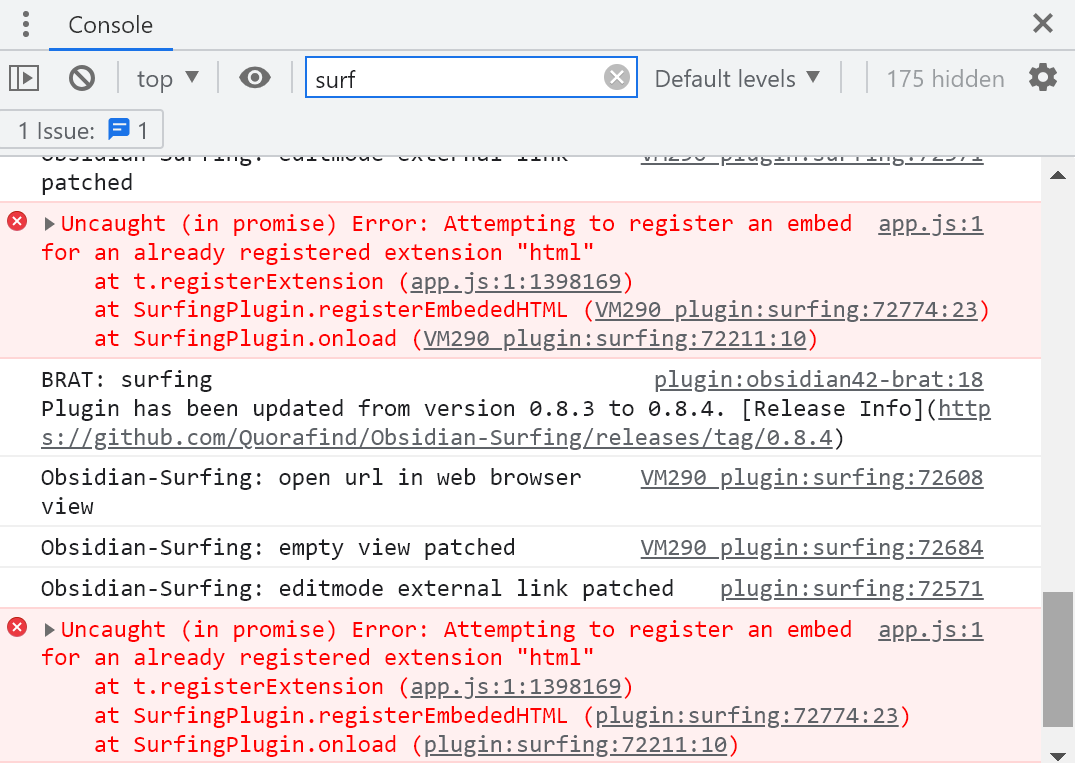
Task: Expand the second Uncaught error disclosure triangle
Action: tap(49, 629)
